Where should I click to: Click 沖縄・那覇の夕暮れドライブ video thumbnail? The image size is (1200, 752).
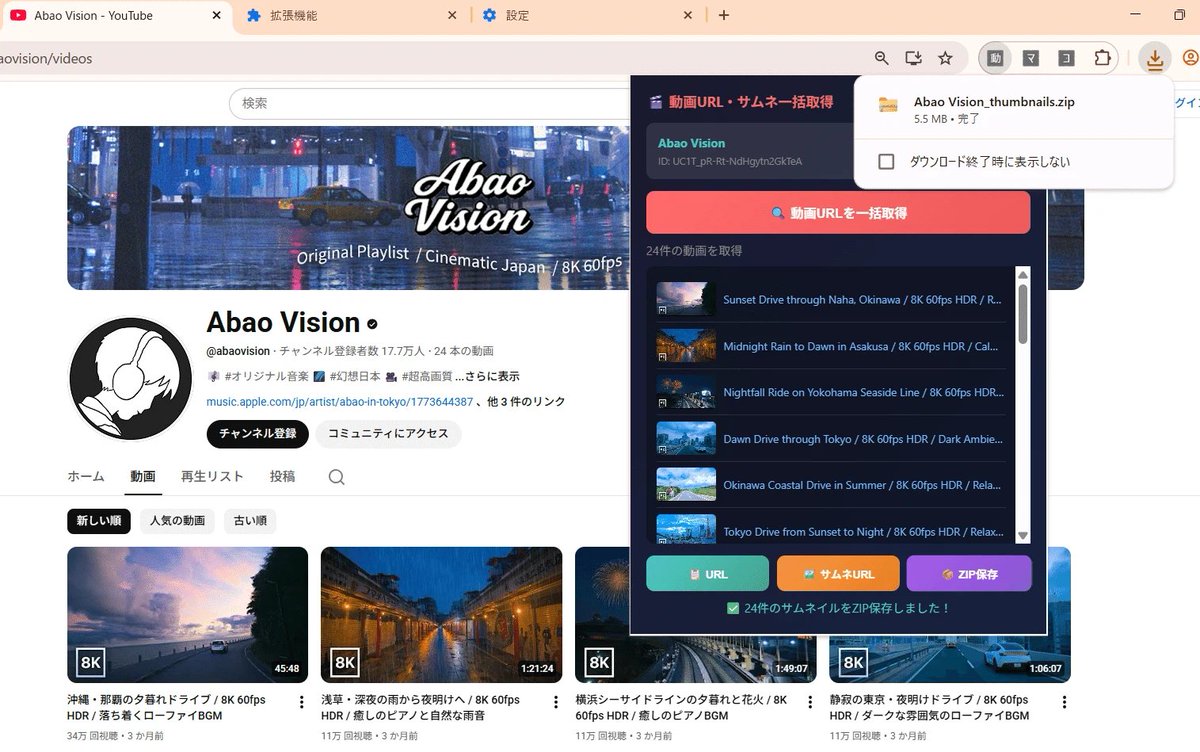pos(188,615)
